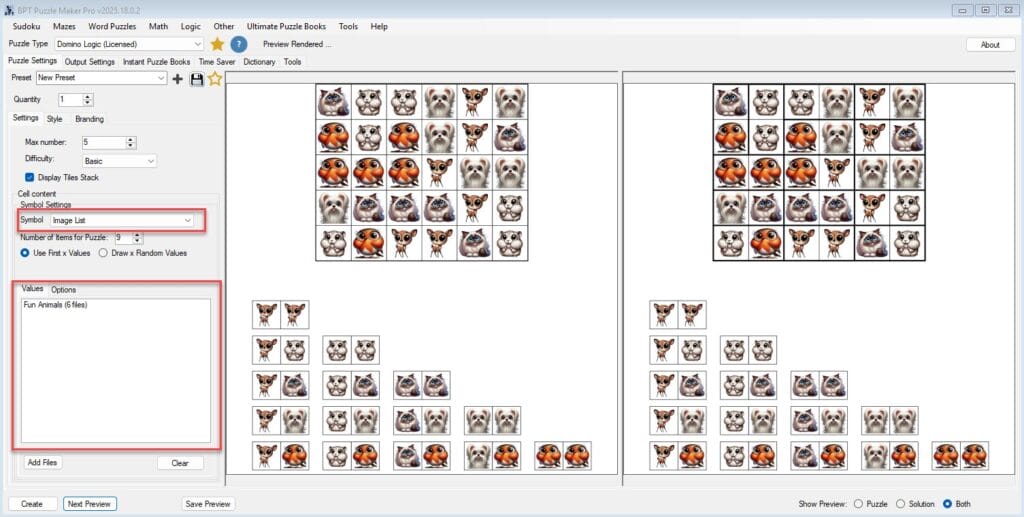Click the gold favorite star beside Puzzle Type
Screen dimensions: 1024x517
pyautogui.click(x=217, y=44)
